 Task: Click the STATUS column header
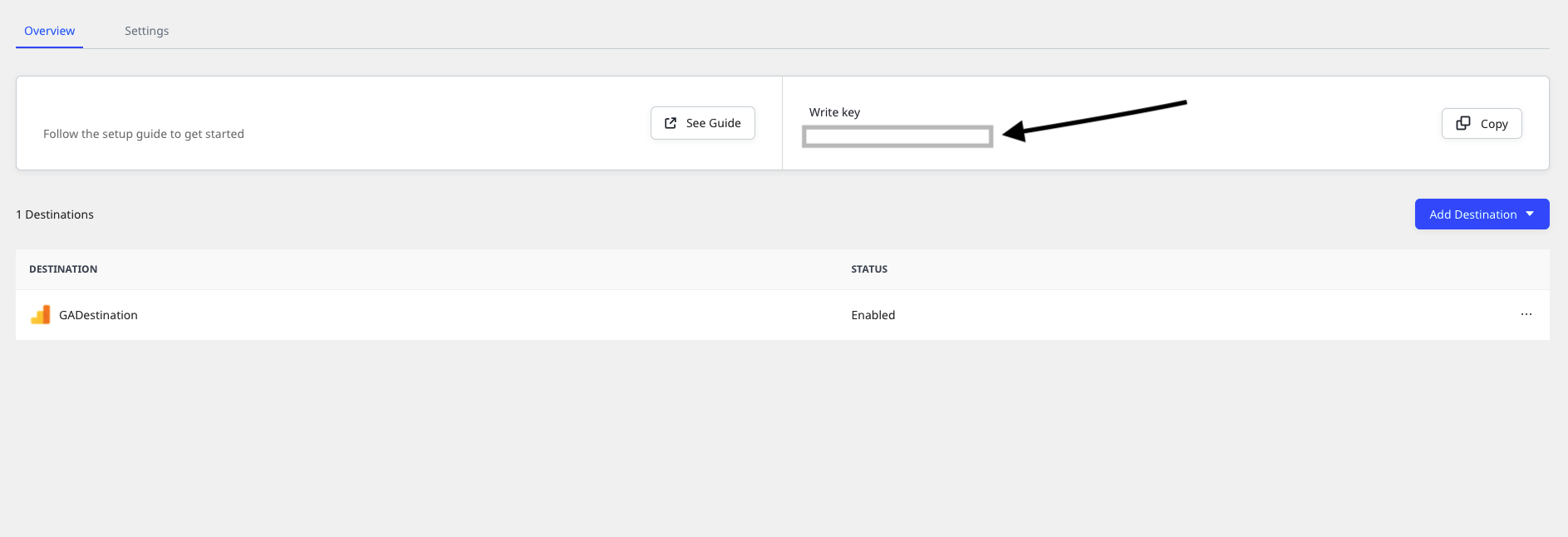click(x=869, y=269)
